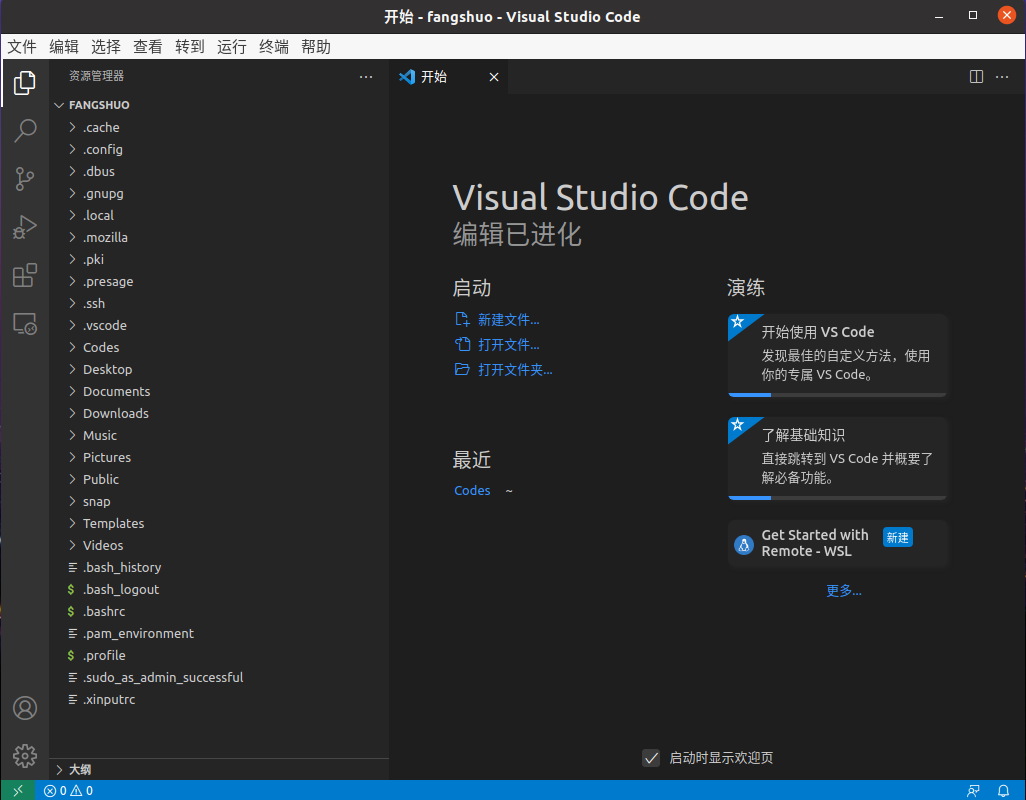
Task: Toggle 启动时显示欢迎页 checkbox
Action: (651, 757)
